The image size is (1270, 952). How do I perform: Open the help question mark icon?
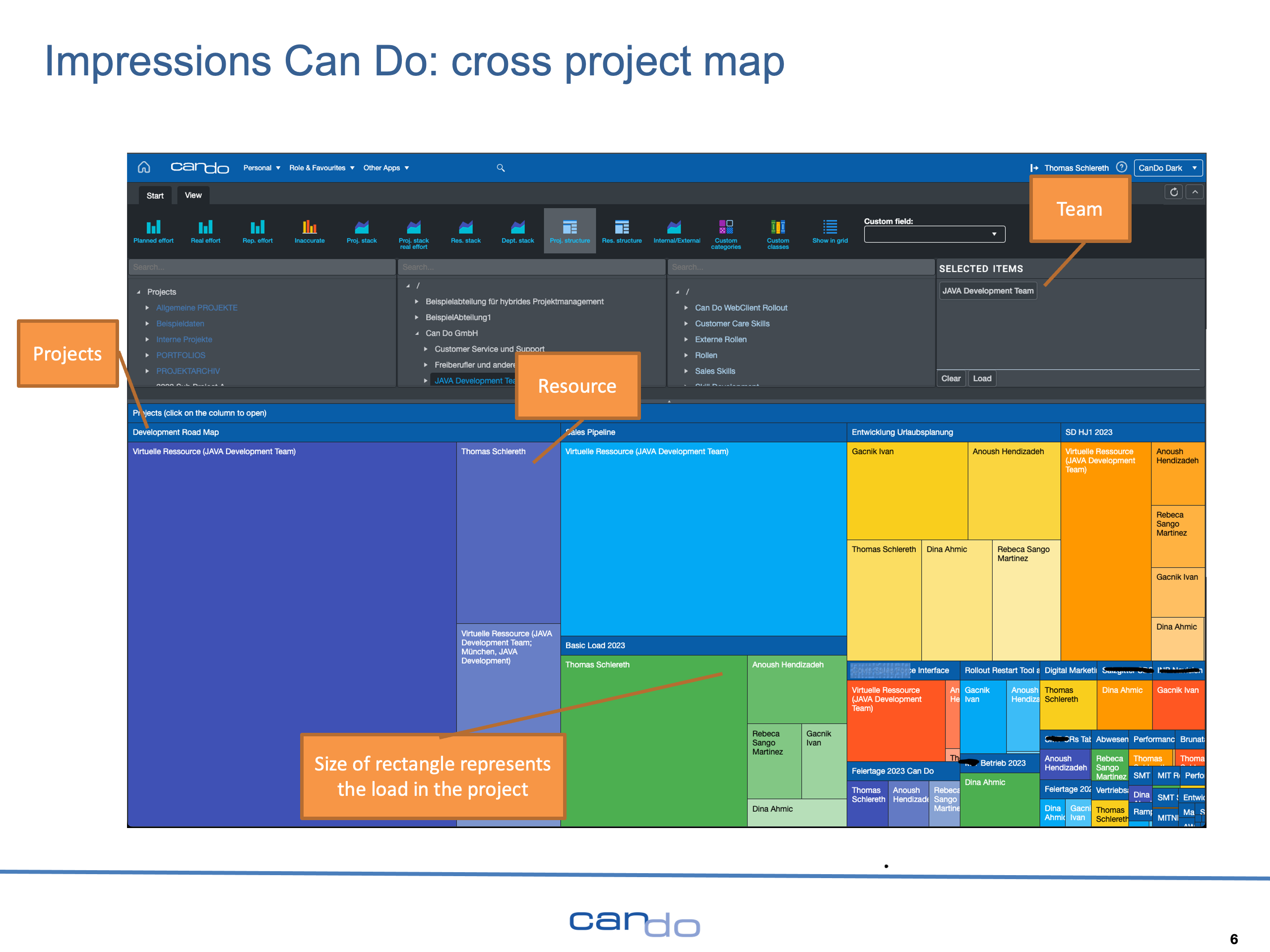click(x=1121, y=167)
